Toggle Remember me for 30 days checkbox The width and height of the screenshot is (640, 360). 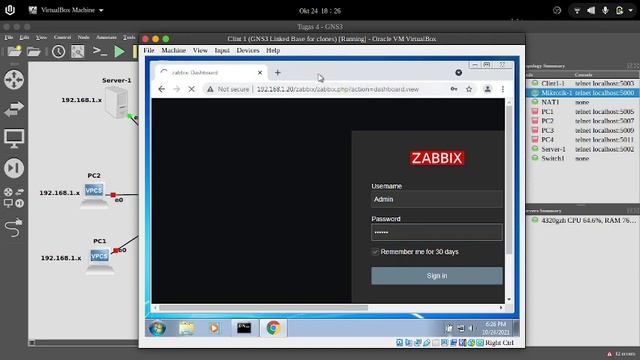click(x=375, y=252)
